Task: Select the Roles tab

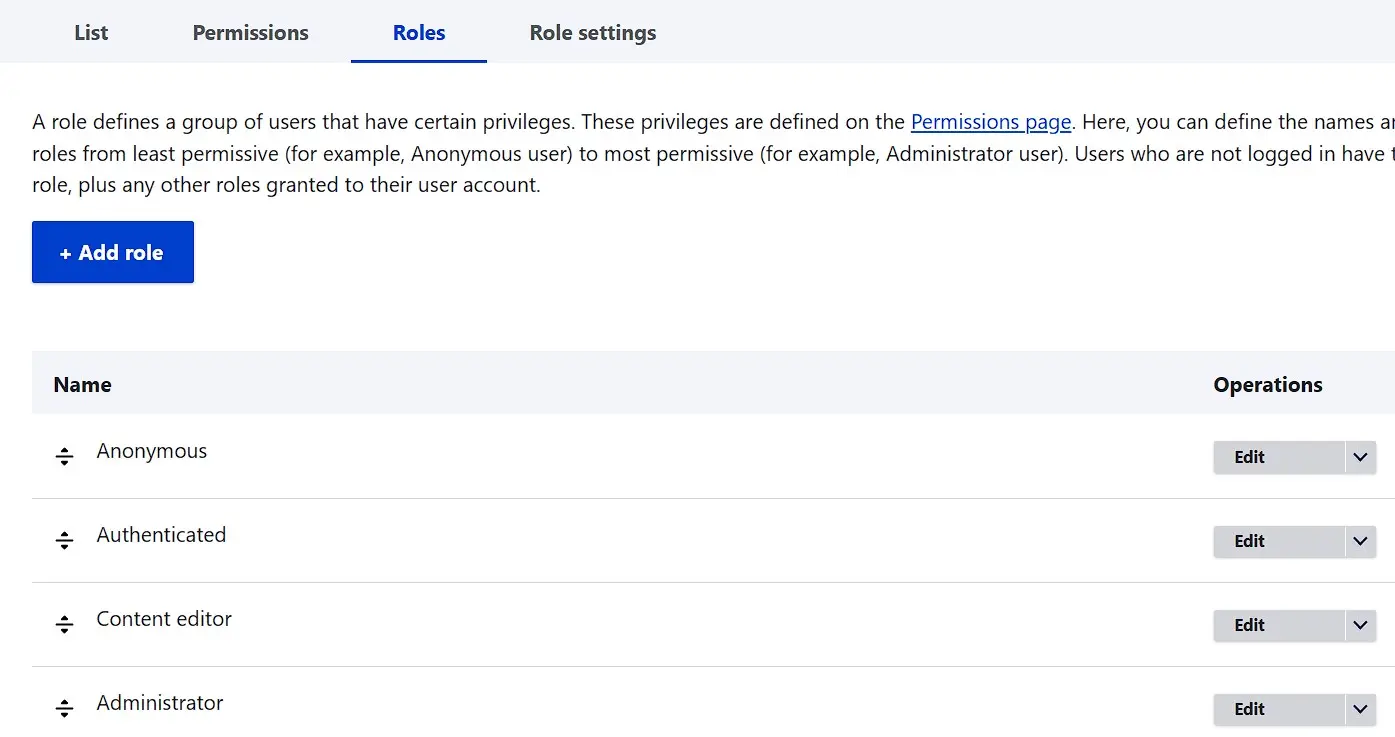Action: pos(418,32)
